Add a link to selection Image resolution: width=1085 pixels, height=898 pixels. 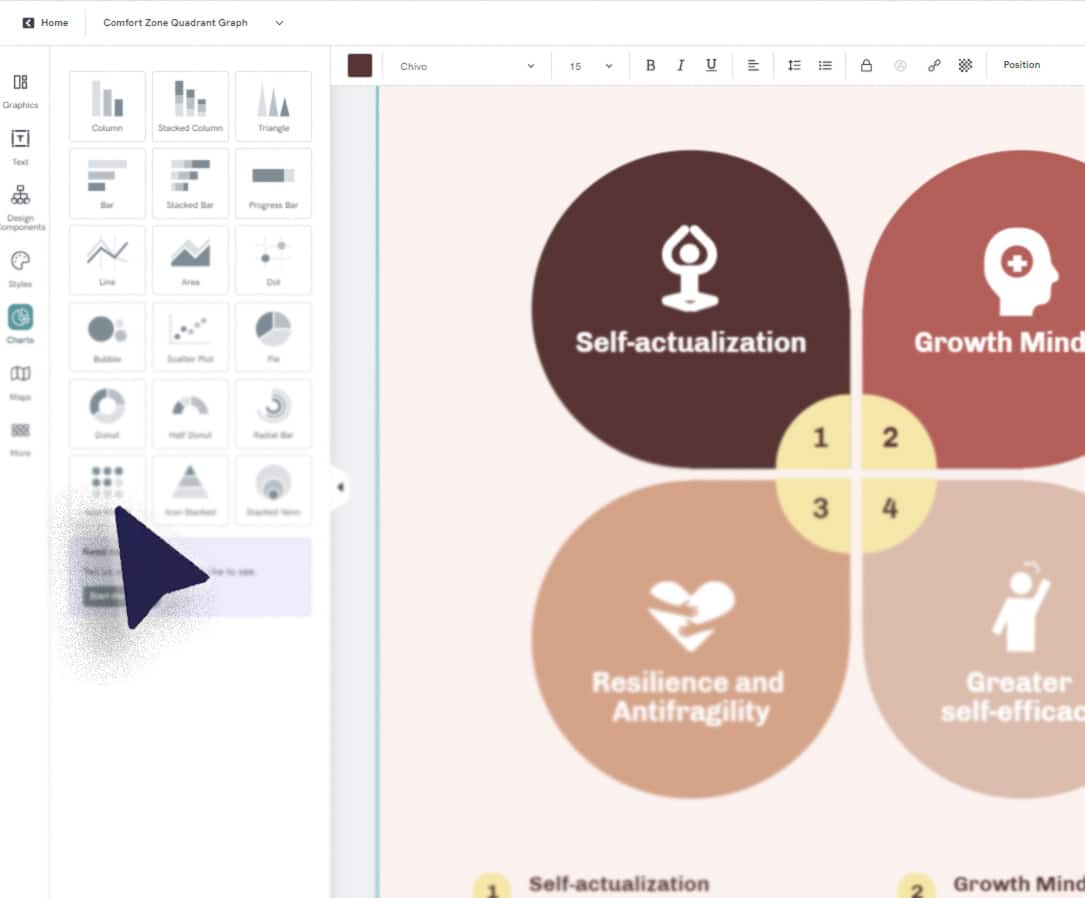934,65
